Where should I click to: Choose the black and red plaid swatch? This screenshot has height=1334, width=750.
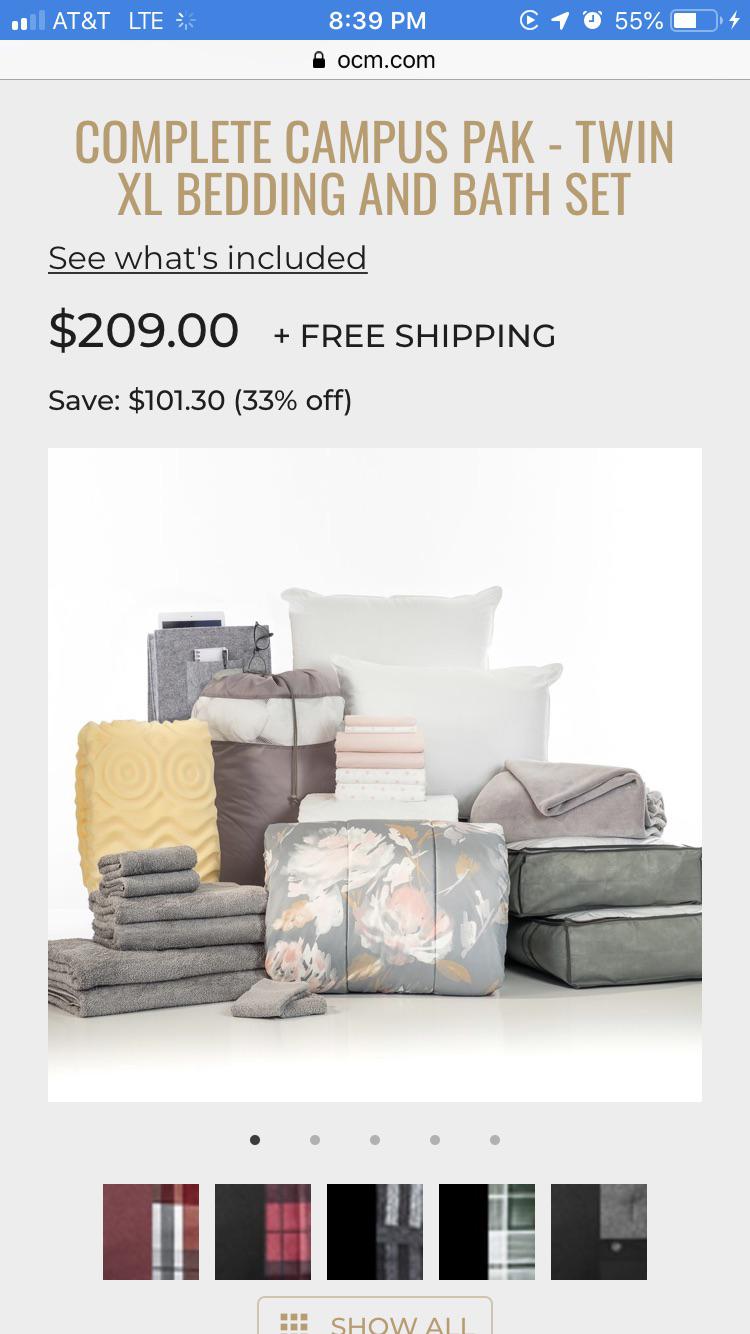tap(263, 1232)
